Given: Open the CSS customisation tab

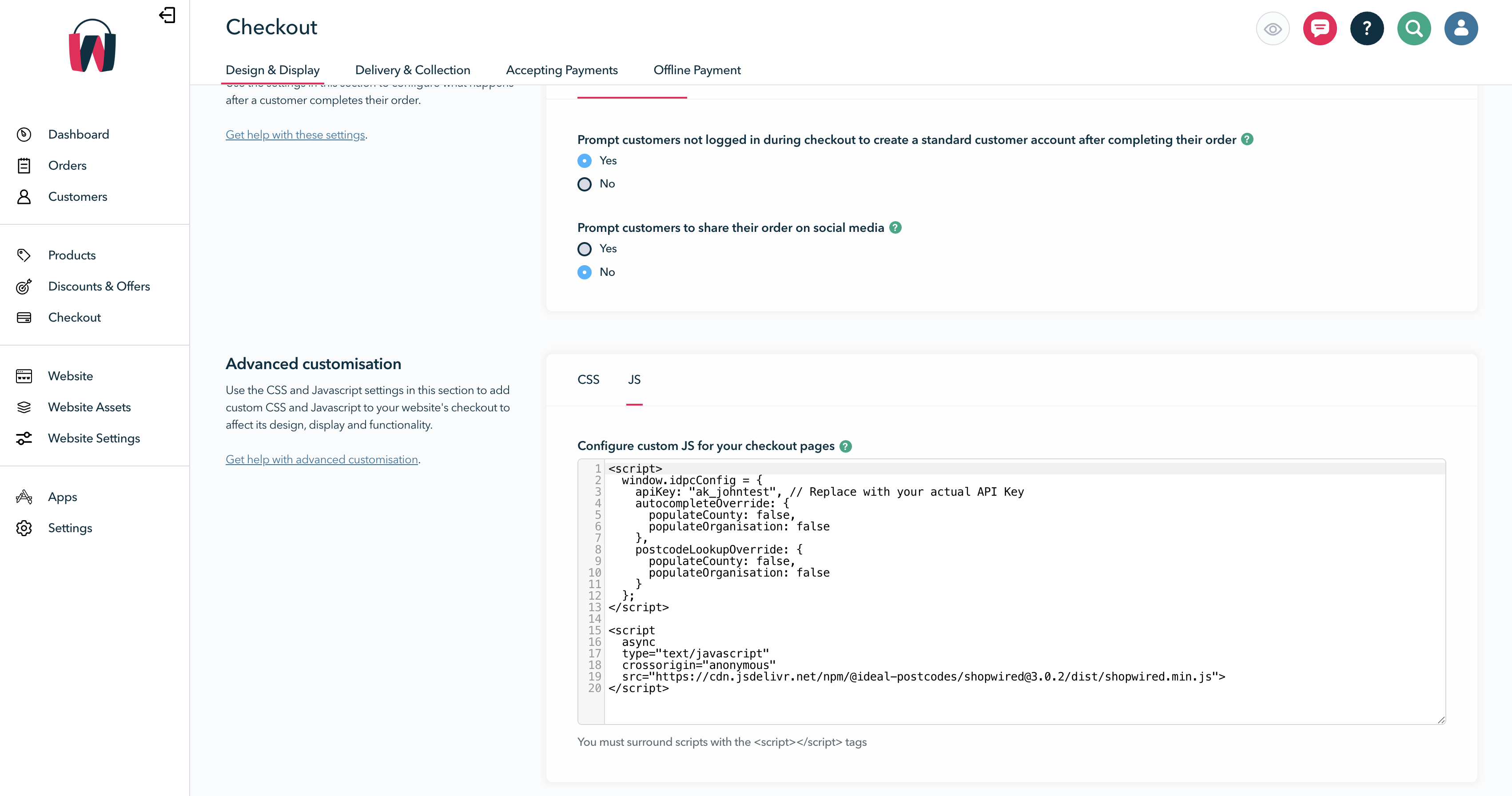Looking at the screenshot, I should (x=588, y=379).
